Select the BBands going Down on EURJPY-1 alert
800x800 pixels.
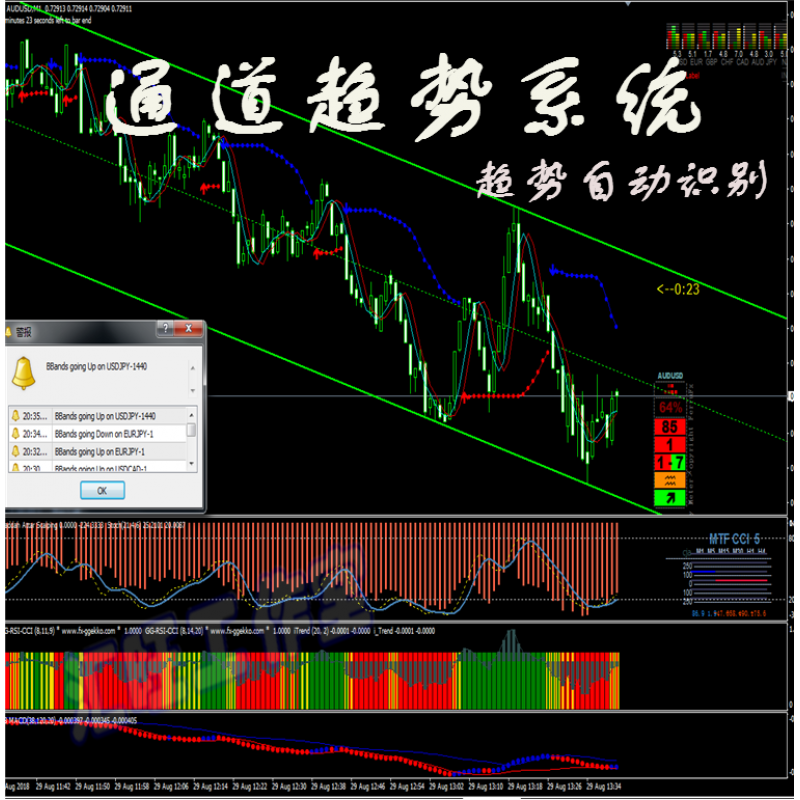(100, 433)
